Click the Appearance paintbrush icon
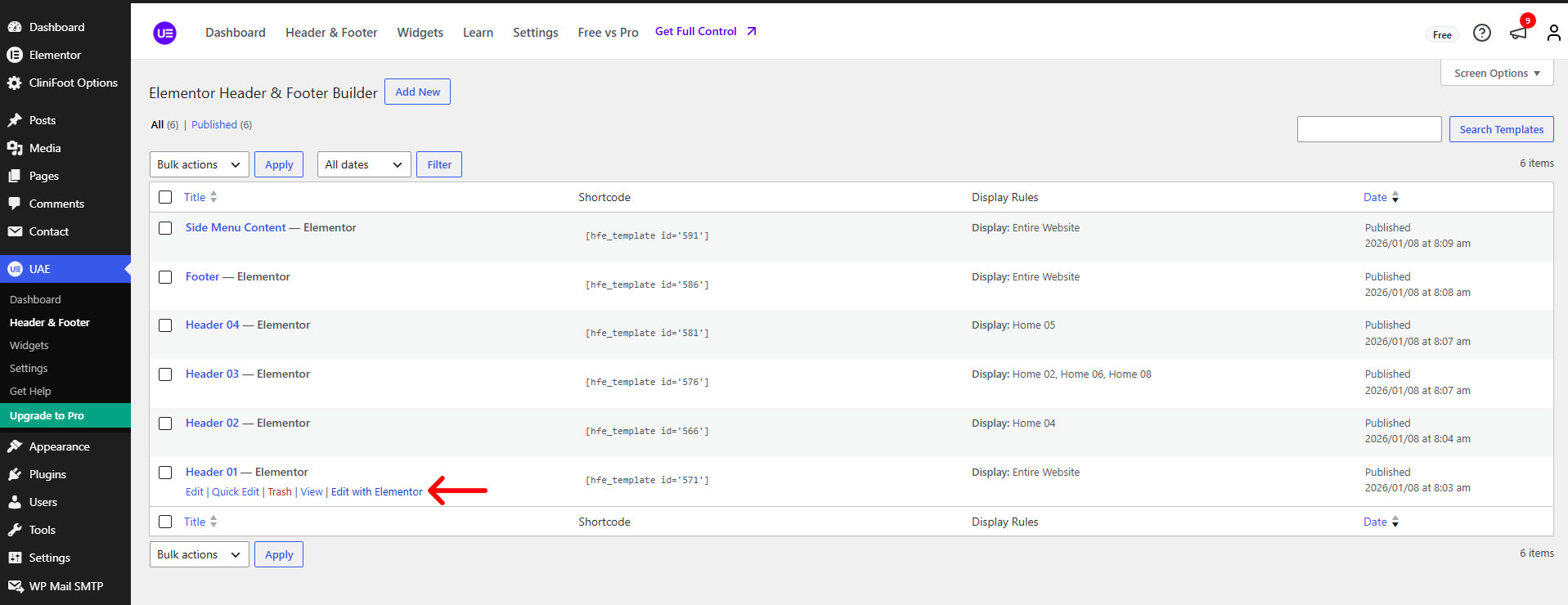Image resolution: width=1568 pixels, height=605 pixels. click(15, 446)
